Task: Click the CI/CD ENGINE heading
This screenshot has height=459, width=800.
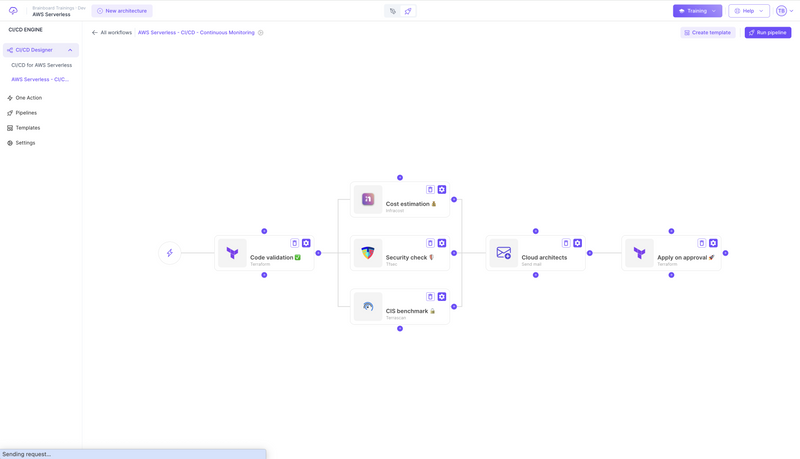Action: coord(26,30)
